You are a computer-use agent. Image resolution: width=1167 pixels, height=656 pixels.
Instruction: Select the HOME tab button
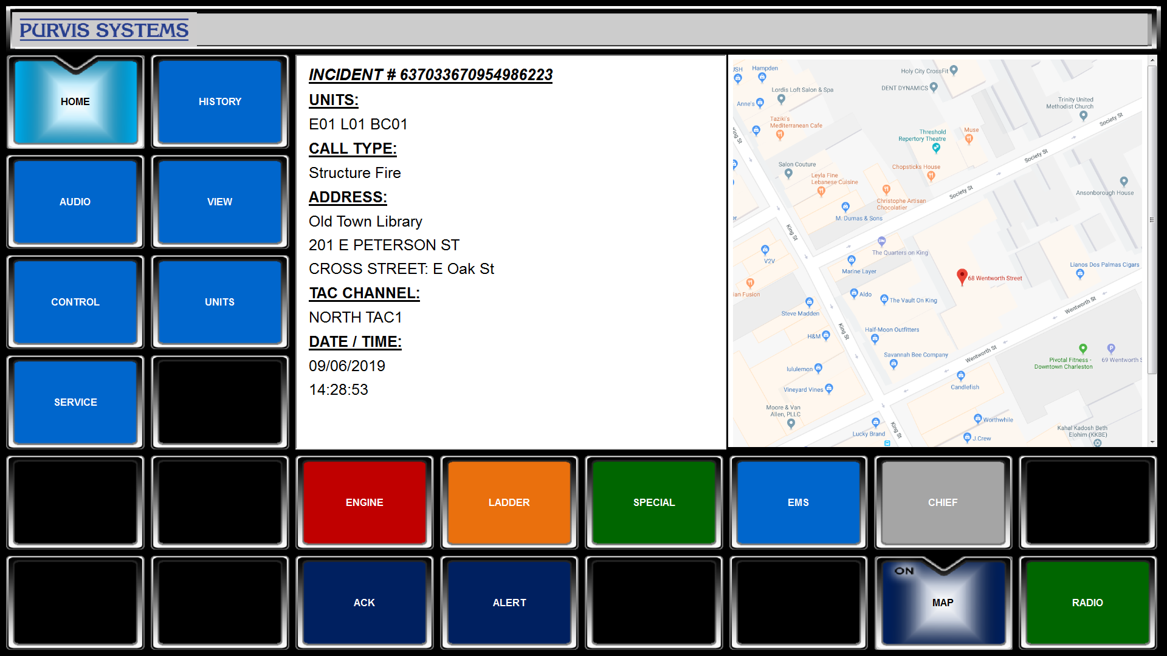75,101
